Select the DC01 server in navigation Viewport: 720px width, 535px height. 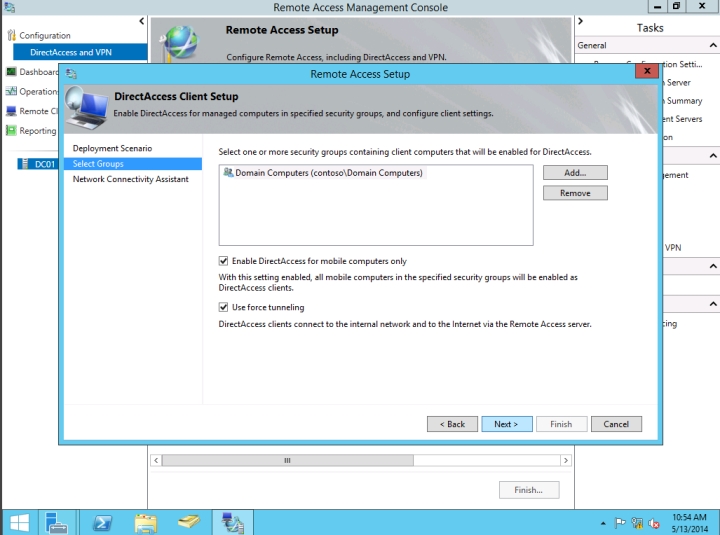pyautogui.click(x=39, y=164)
